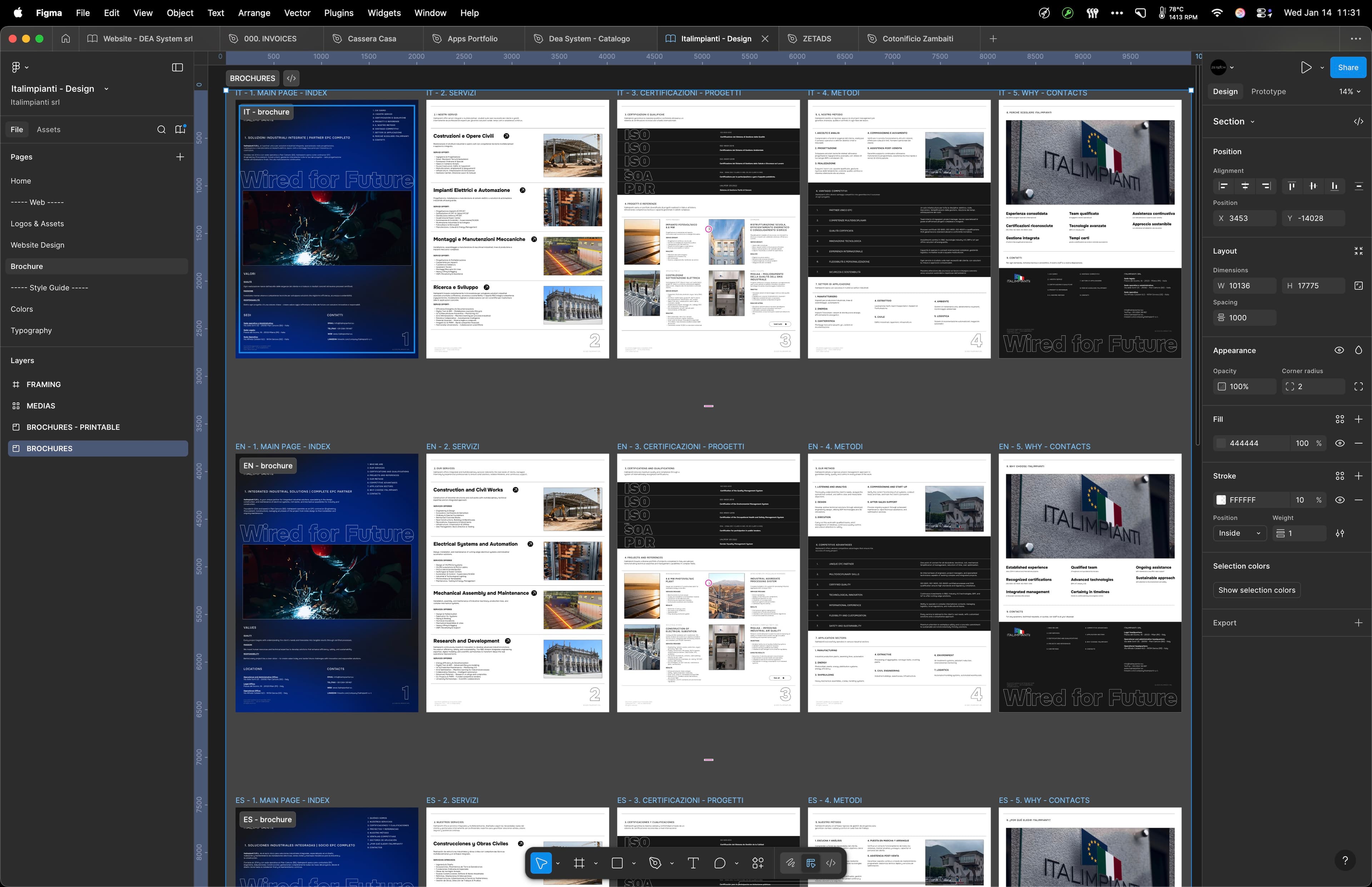This screenshot has width=1372, height=887.
Task: Expand Move tool options chevron
Action: point(558,863)
